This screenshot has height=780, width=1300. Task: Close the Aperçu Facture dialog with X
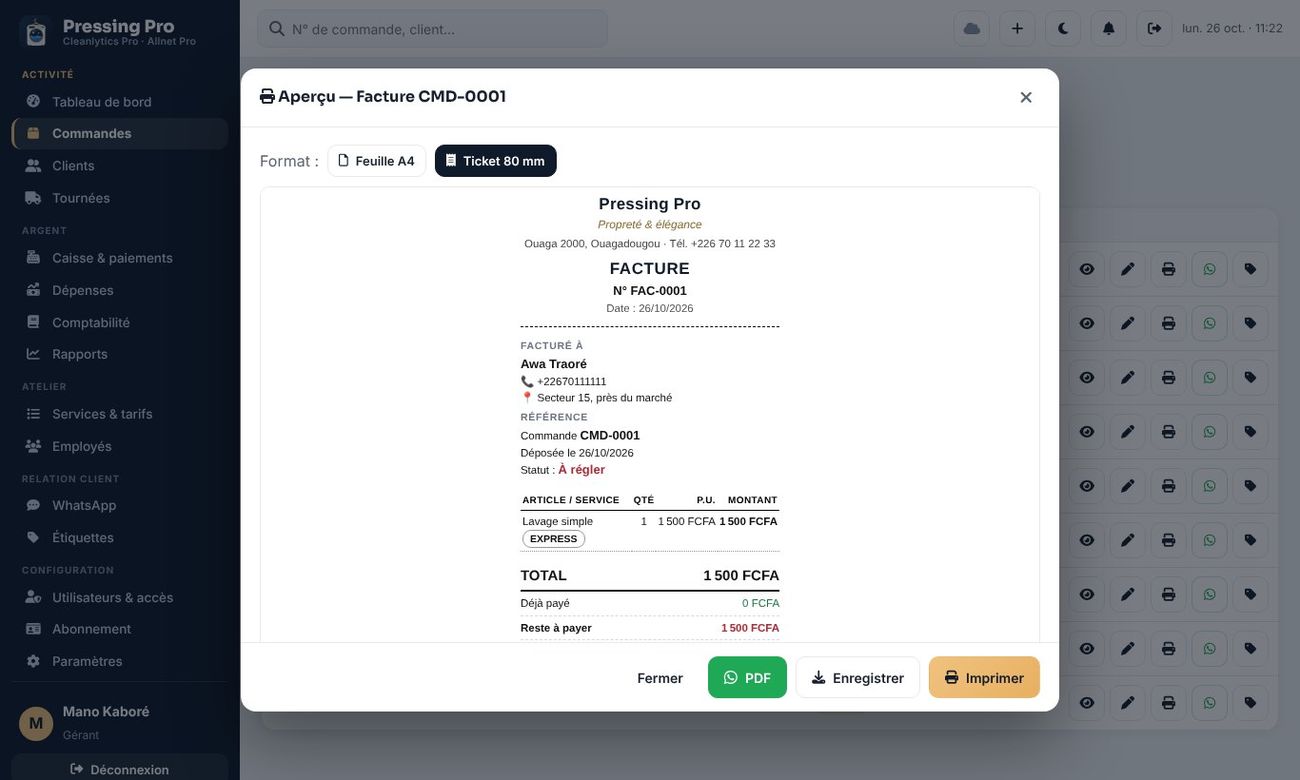coord(1026,97)
